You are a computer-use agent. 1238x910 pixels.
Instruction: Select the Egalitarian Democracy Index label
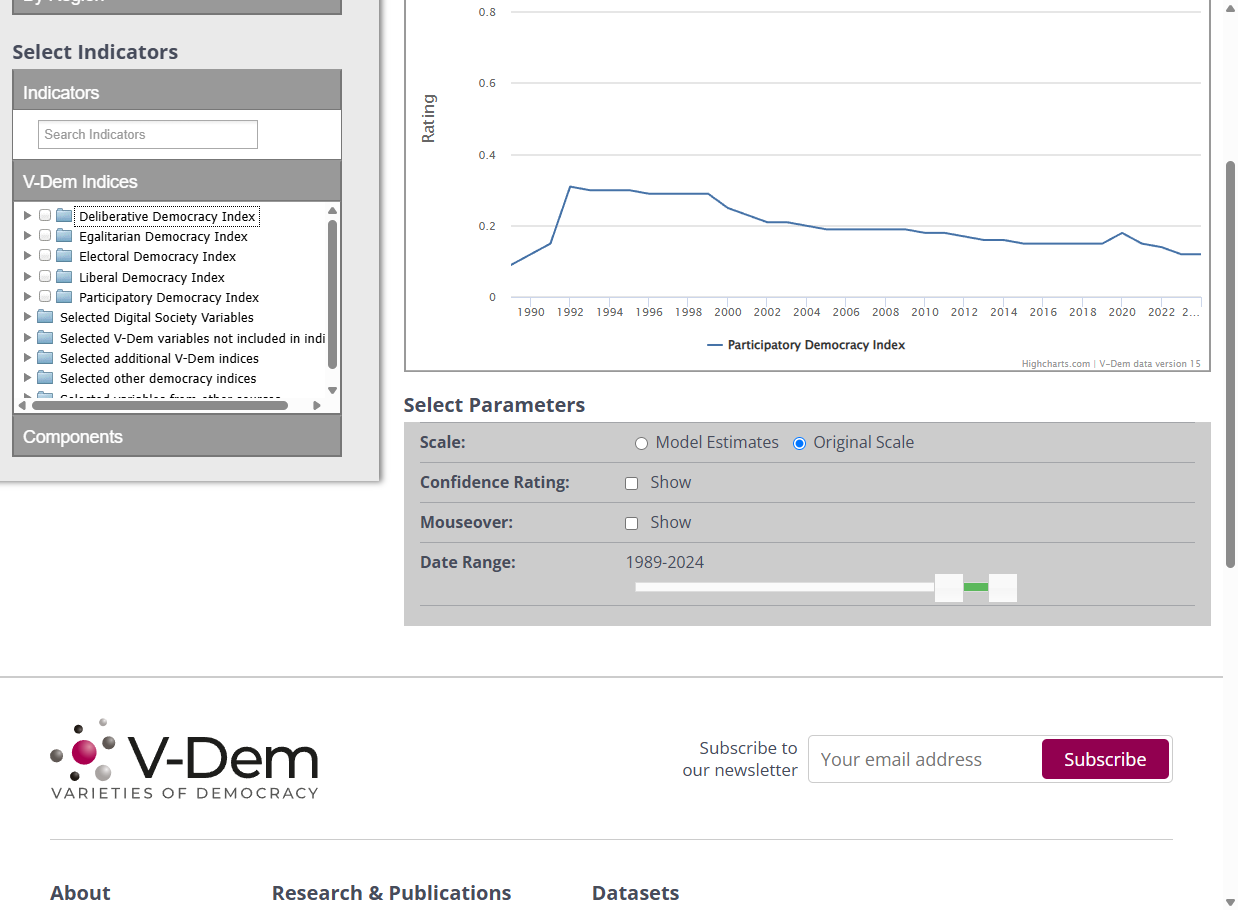click(x=163, y=236)
